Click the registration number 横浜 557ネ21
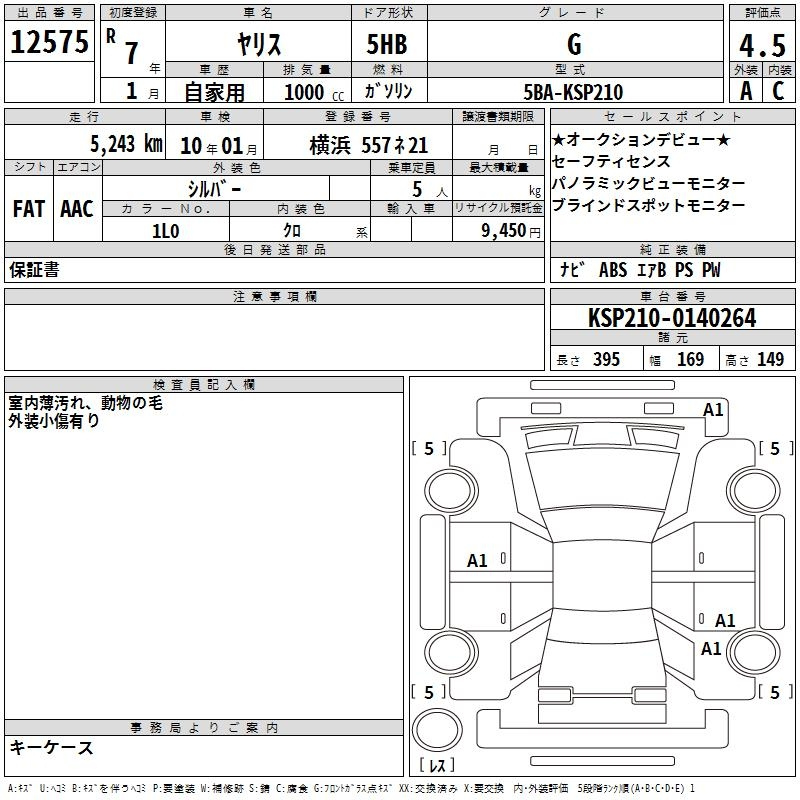 [369, 144]
